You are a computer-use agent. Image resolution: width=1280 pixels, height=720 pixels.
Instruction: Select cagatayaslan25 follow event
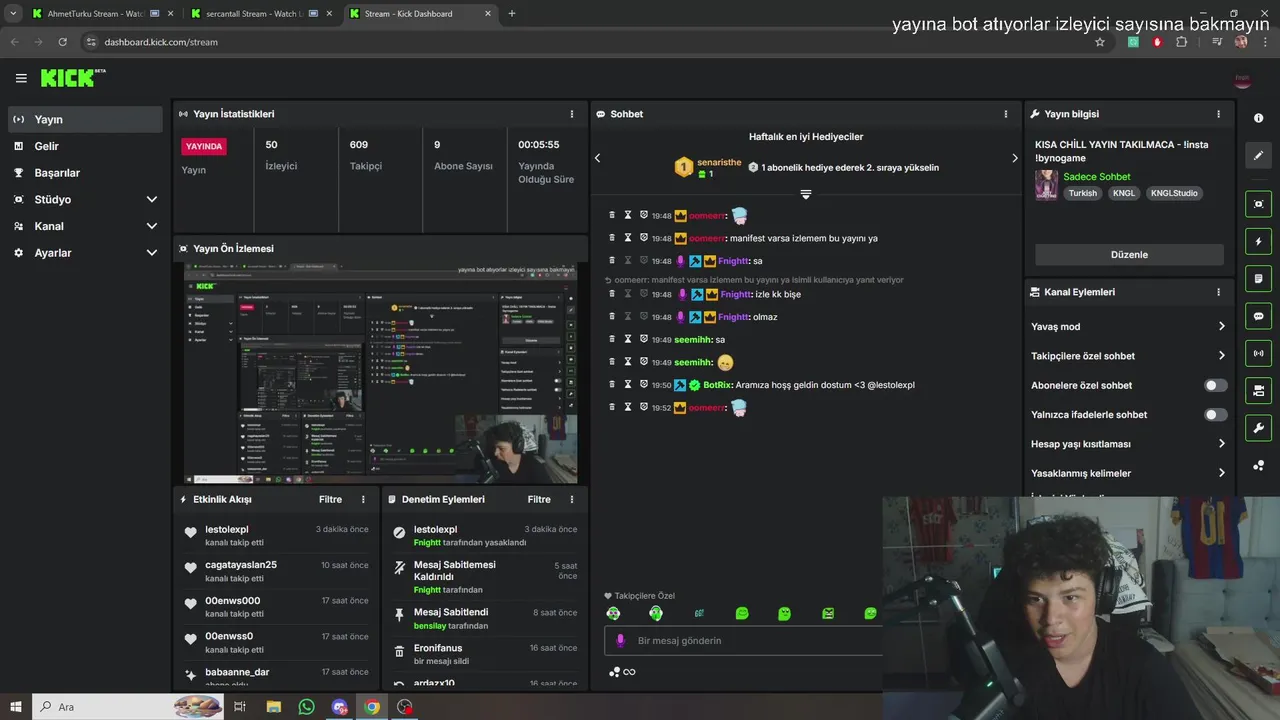277,571
